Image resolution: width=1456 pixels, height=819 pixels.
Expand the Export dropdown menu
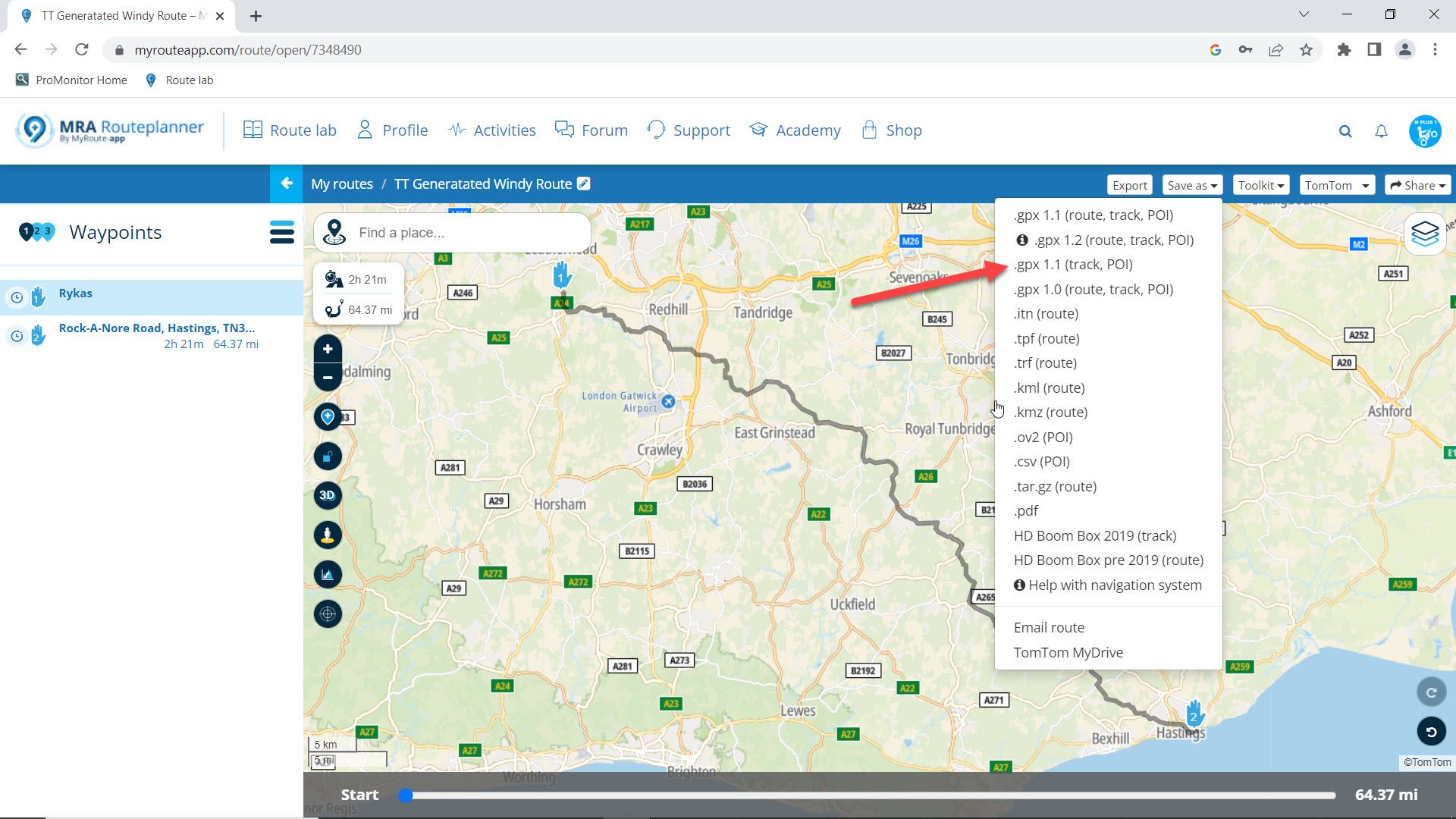click(1130, 184)
